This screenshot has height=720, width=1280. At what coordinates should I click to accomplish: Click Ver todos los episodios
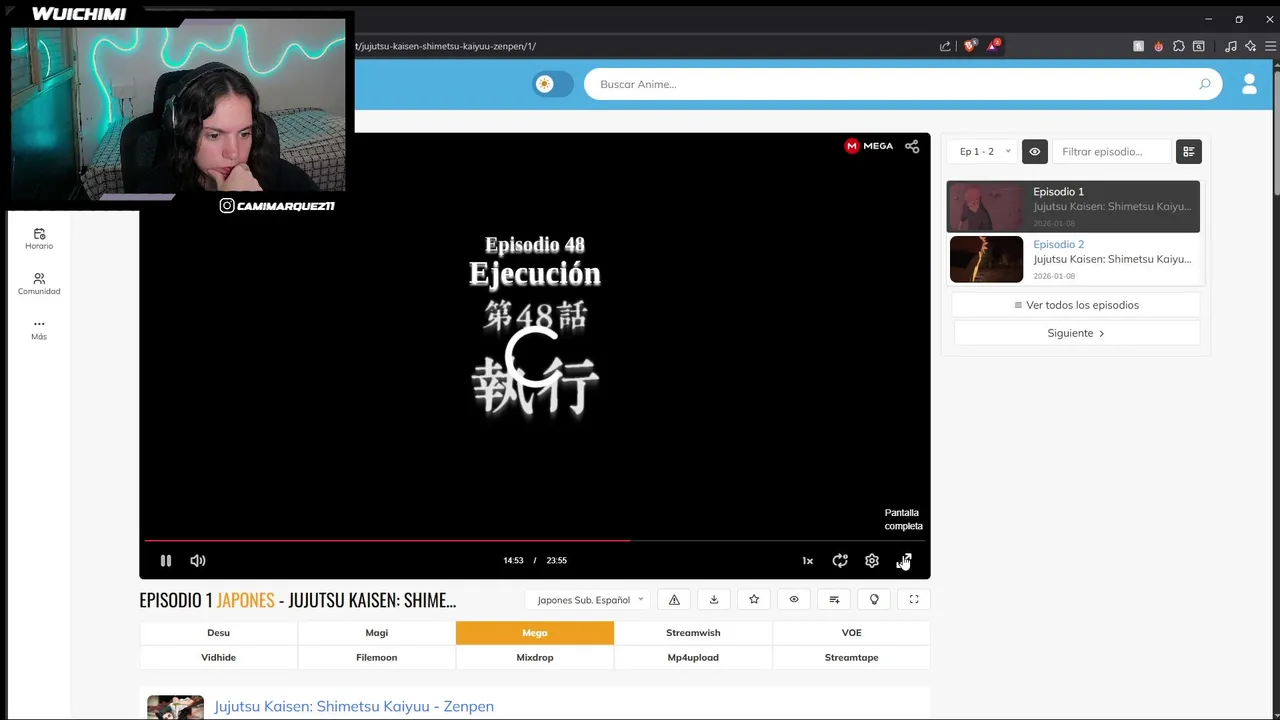point(1076,305)
